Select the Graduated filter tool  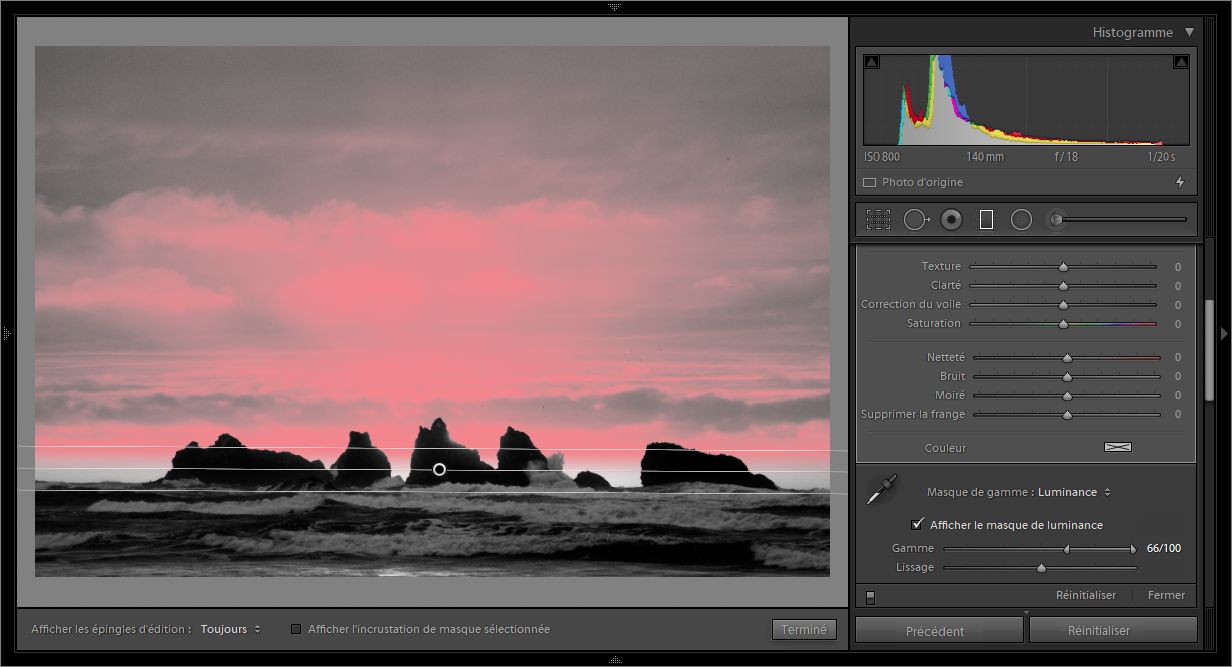coord(986,219)
